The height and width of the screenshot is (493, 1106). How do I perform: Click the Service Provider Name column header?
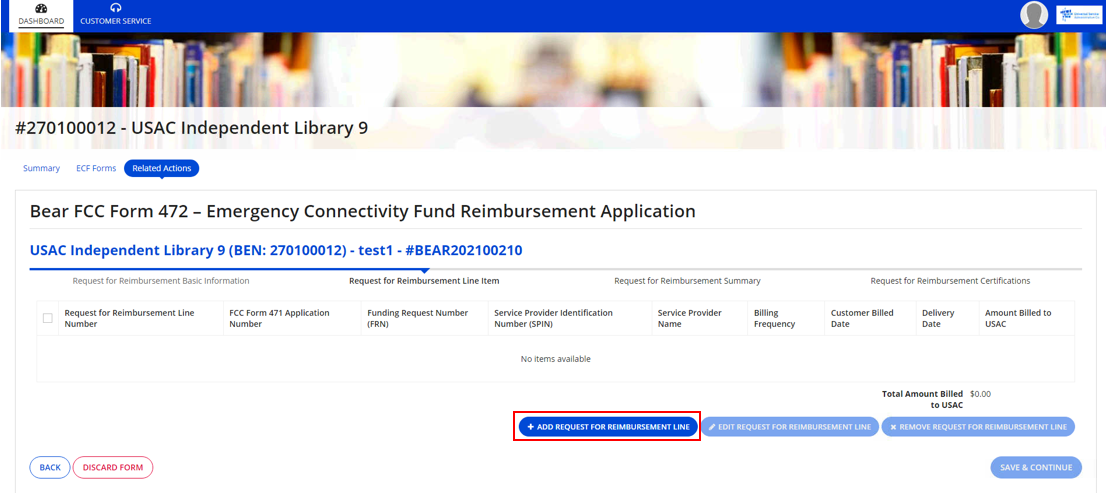pos(699,318)
